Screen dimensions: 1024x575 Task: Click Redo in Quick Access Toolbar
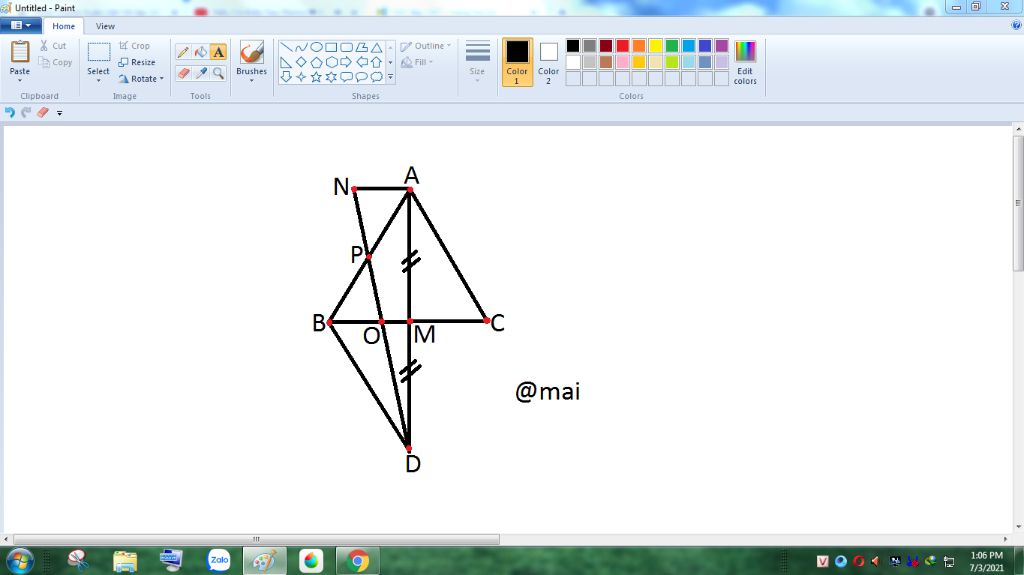tap(26, 112)
